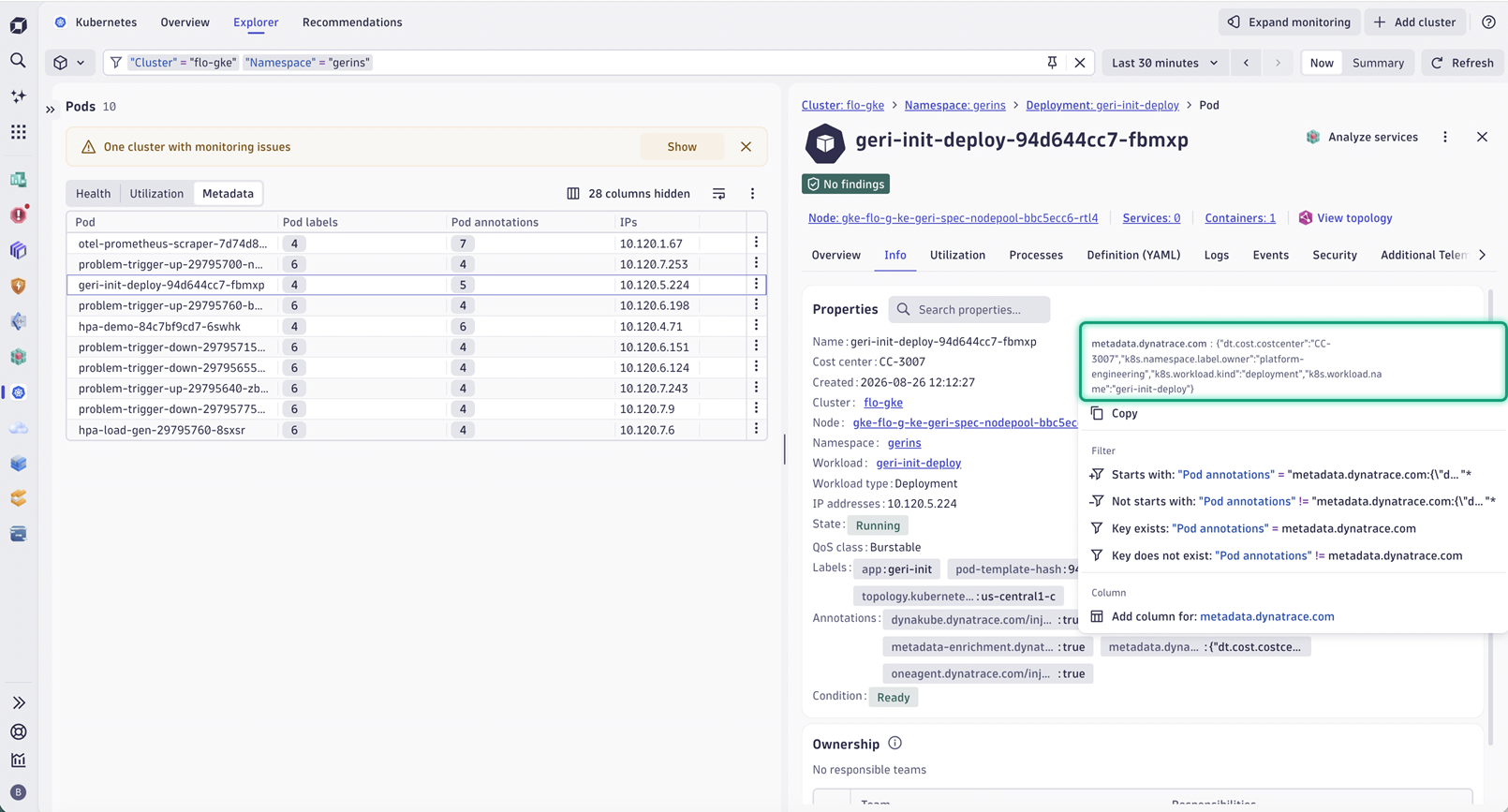The height and width of the screenshot is (812, 1508).
Task: Apply 'Key does not exist' annotation filter
Action: pos(1293,555)
